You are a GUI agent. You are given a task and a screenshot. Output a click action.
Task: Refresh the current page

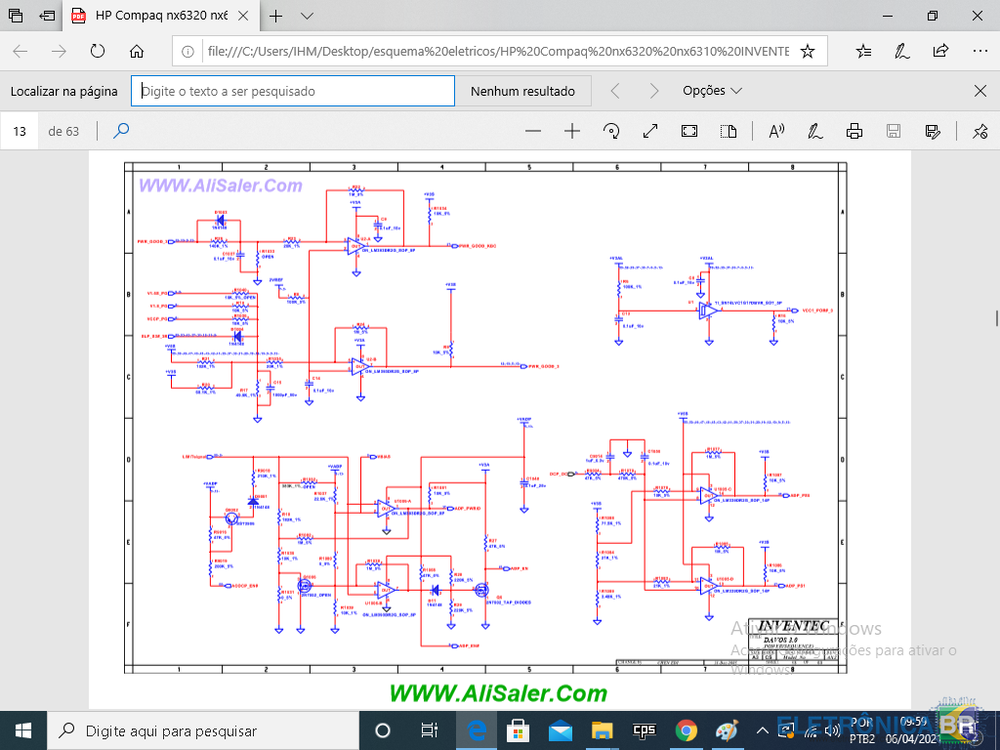click(x=97, y=51)
